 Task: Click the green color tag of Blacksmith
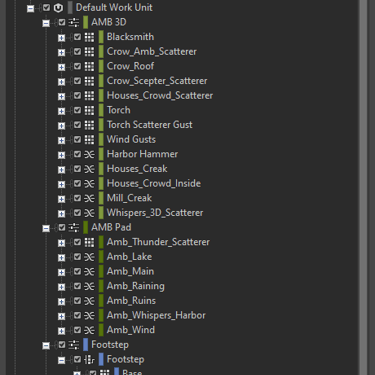pos(101,37)
